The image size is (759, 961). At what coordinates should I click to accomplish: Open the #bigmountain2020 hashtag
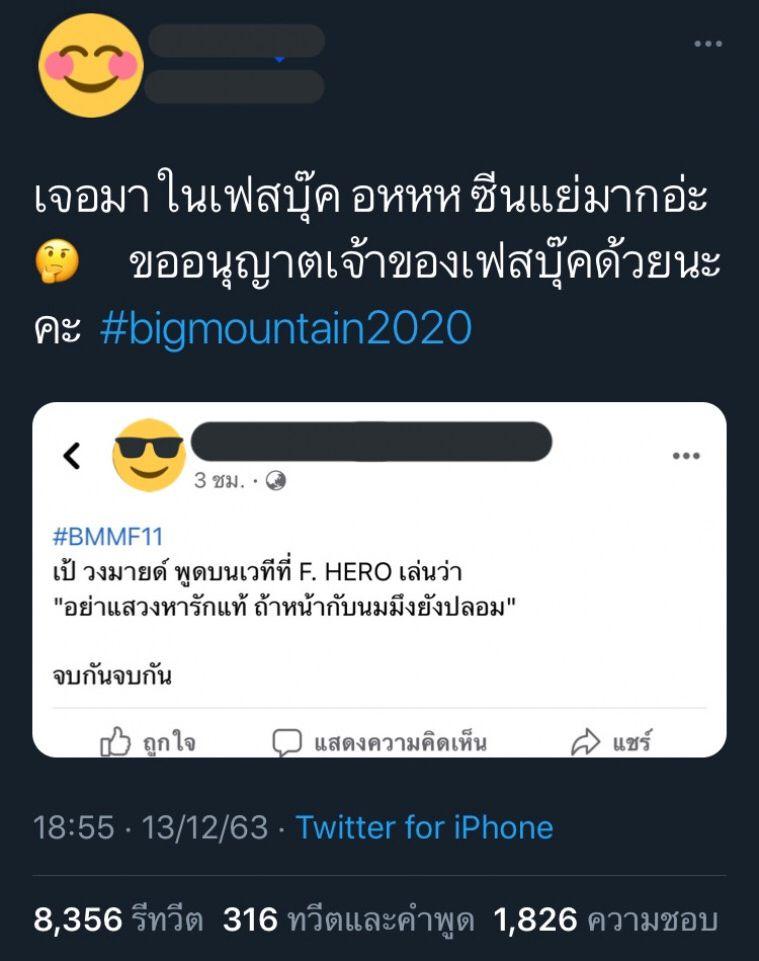coord(286,328)
